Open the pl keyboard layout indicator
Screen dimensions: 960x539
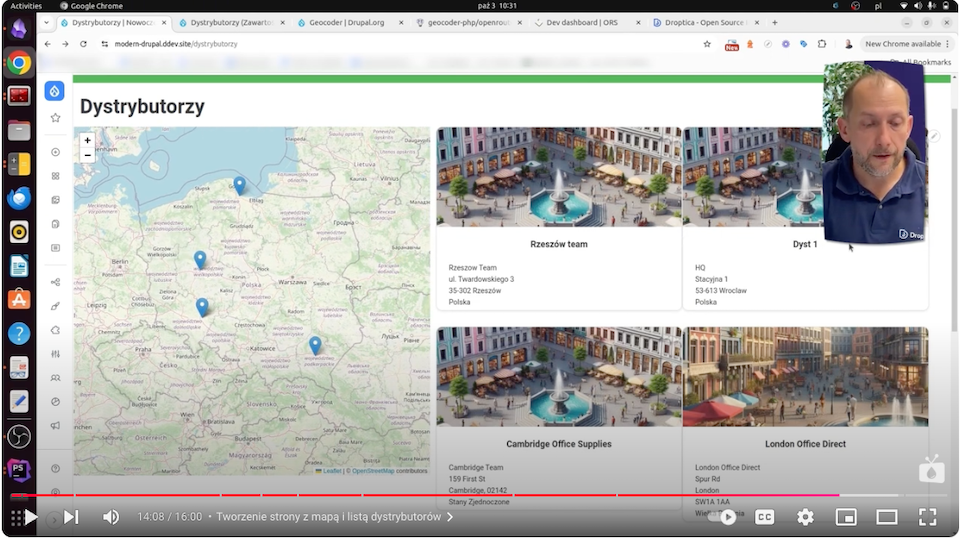pos(879,6)
